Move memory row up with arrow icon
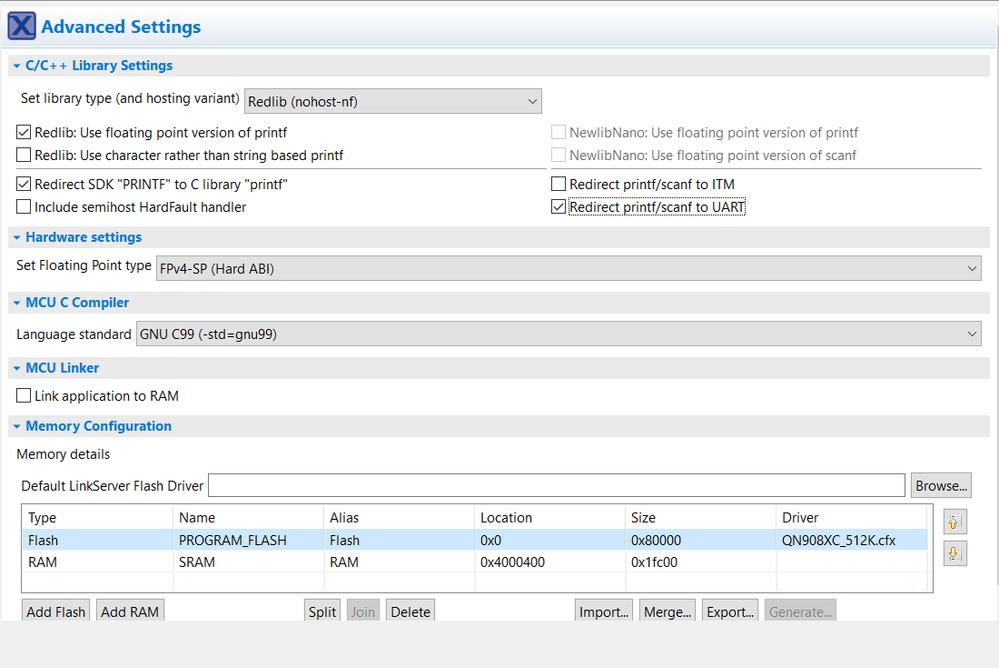 pos(954,520)
